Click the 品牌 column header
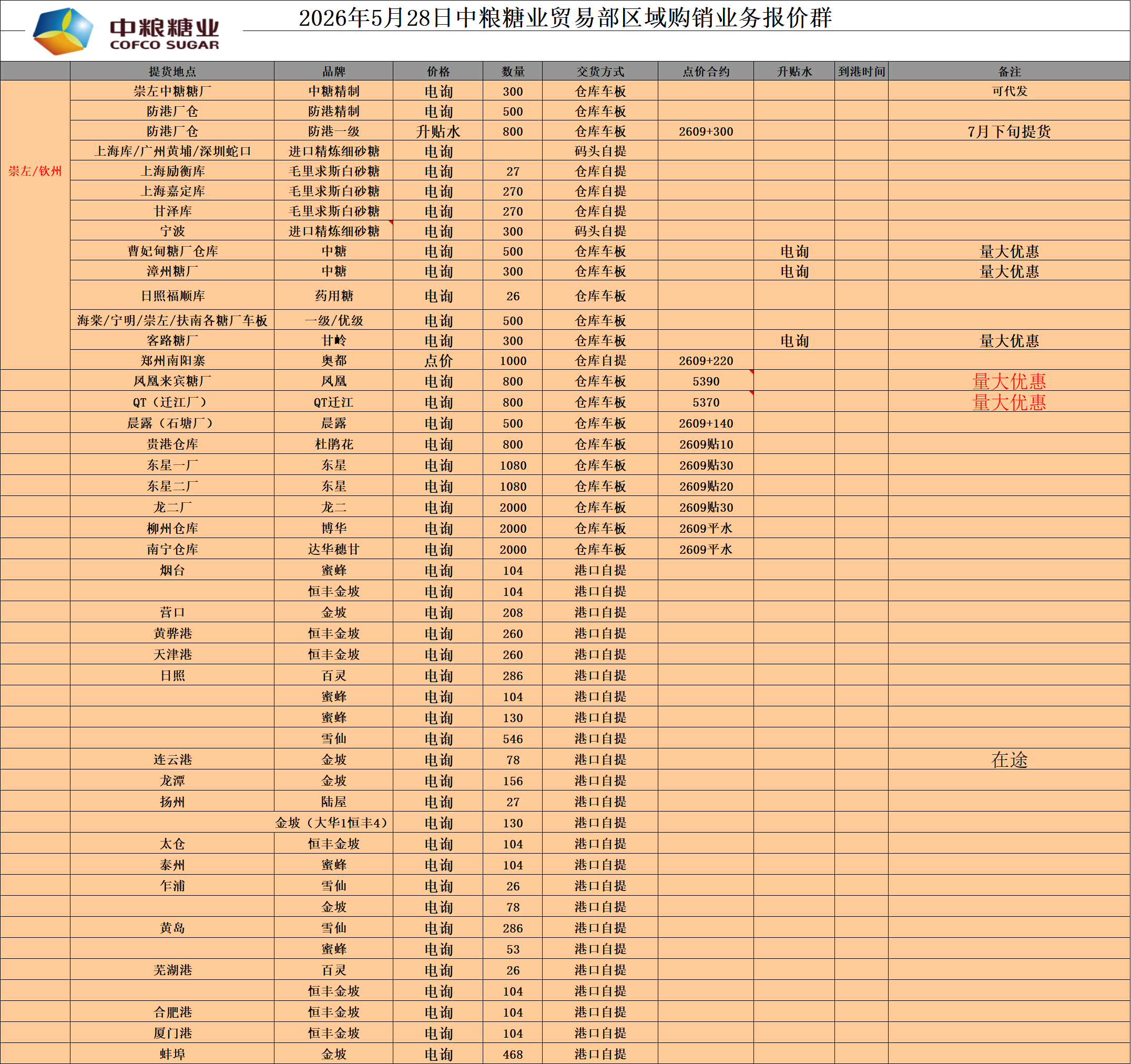The width and height of the screenshot is (1131, 1064). [333, 71]
